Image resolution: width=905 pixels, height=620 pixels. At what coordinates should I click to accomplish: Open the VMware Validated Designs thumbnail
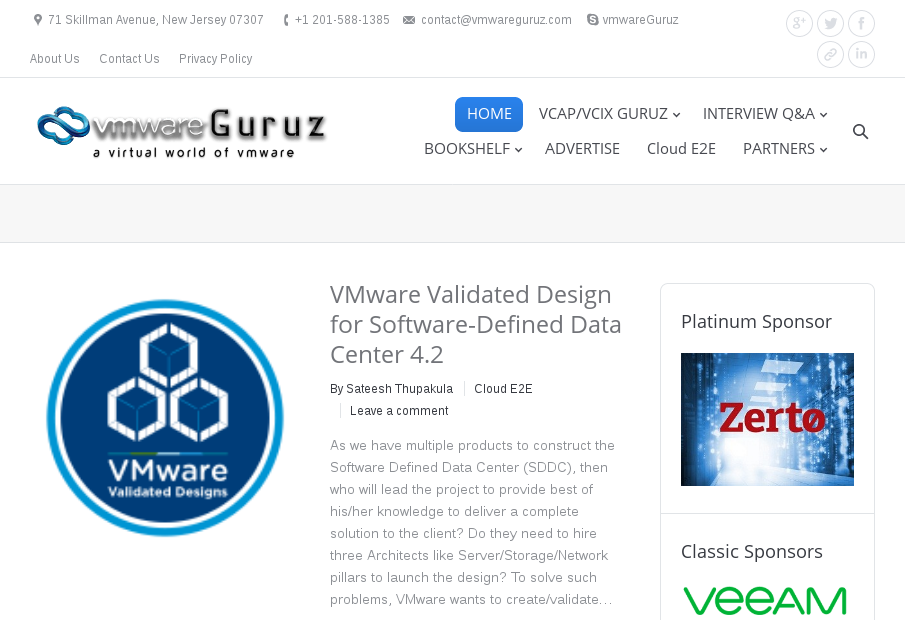tap(165, 418)
